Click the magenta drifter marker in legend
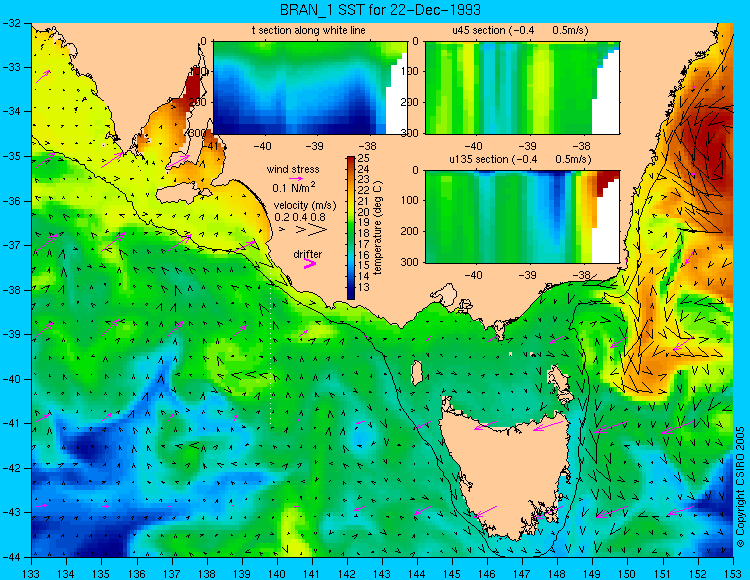 (x=310, y=264)
